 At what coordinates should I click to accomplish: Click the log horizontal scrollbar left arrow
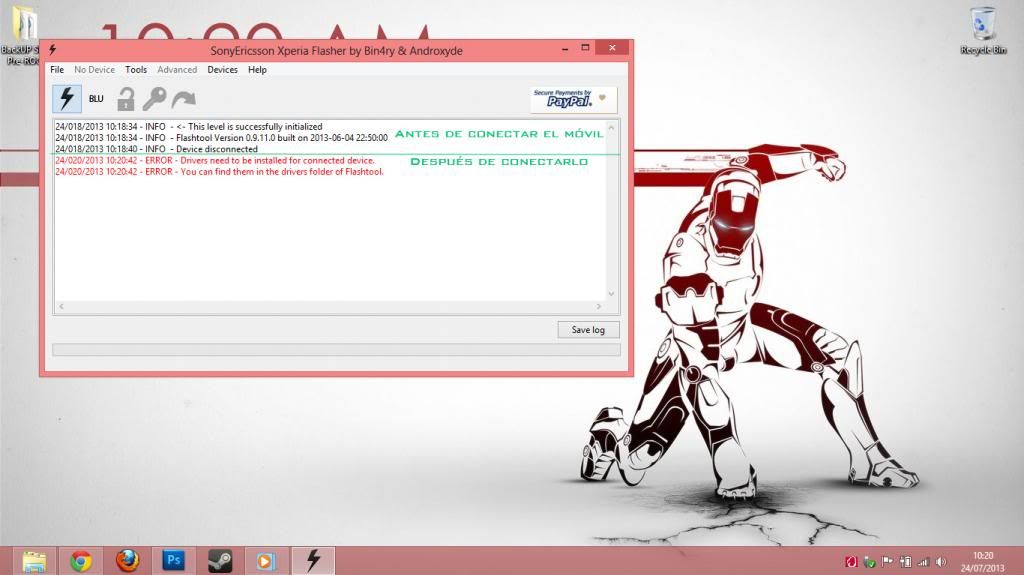click(61, 306)
